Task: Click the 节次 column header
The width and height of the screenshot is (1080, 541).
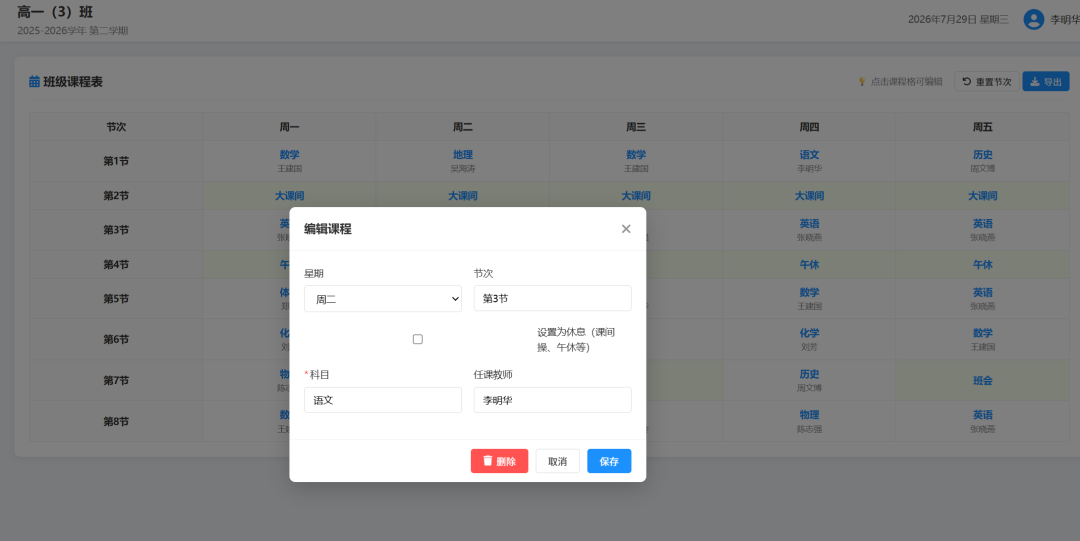Action: (x=116, y=127)
